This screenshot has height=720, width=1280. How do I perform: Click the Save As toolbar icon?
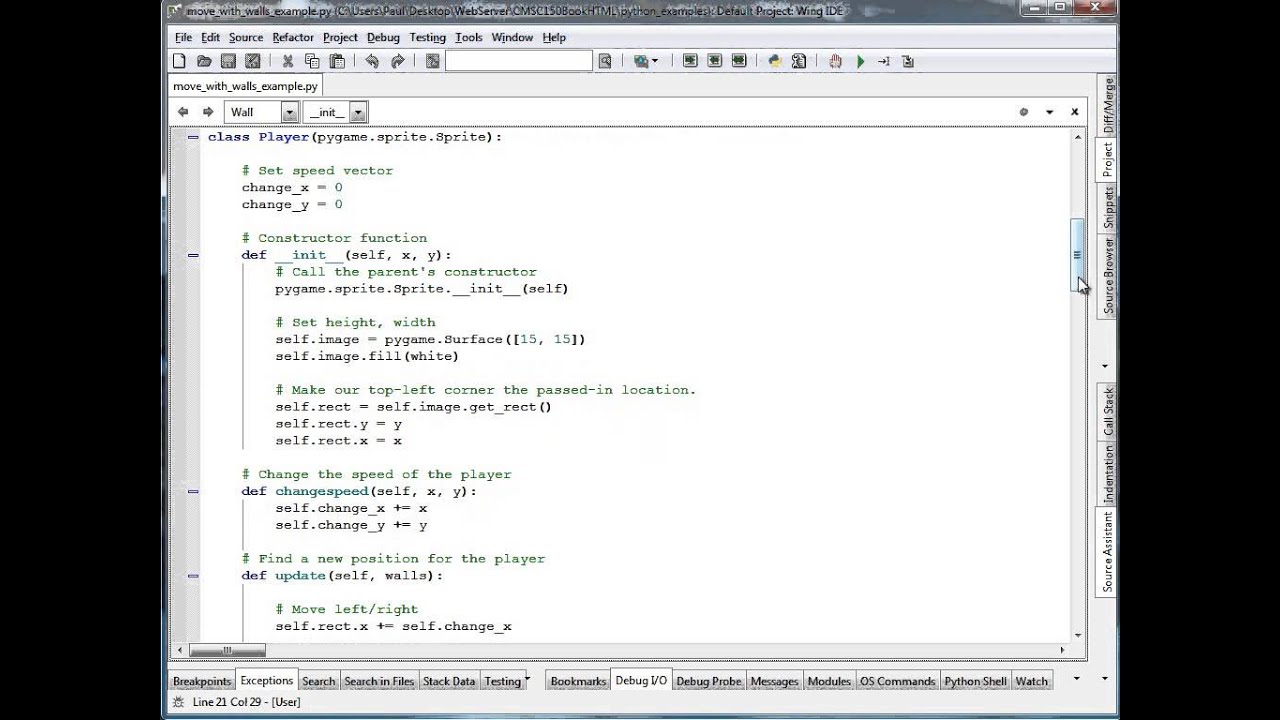point(253,61)
